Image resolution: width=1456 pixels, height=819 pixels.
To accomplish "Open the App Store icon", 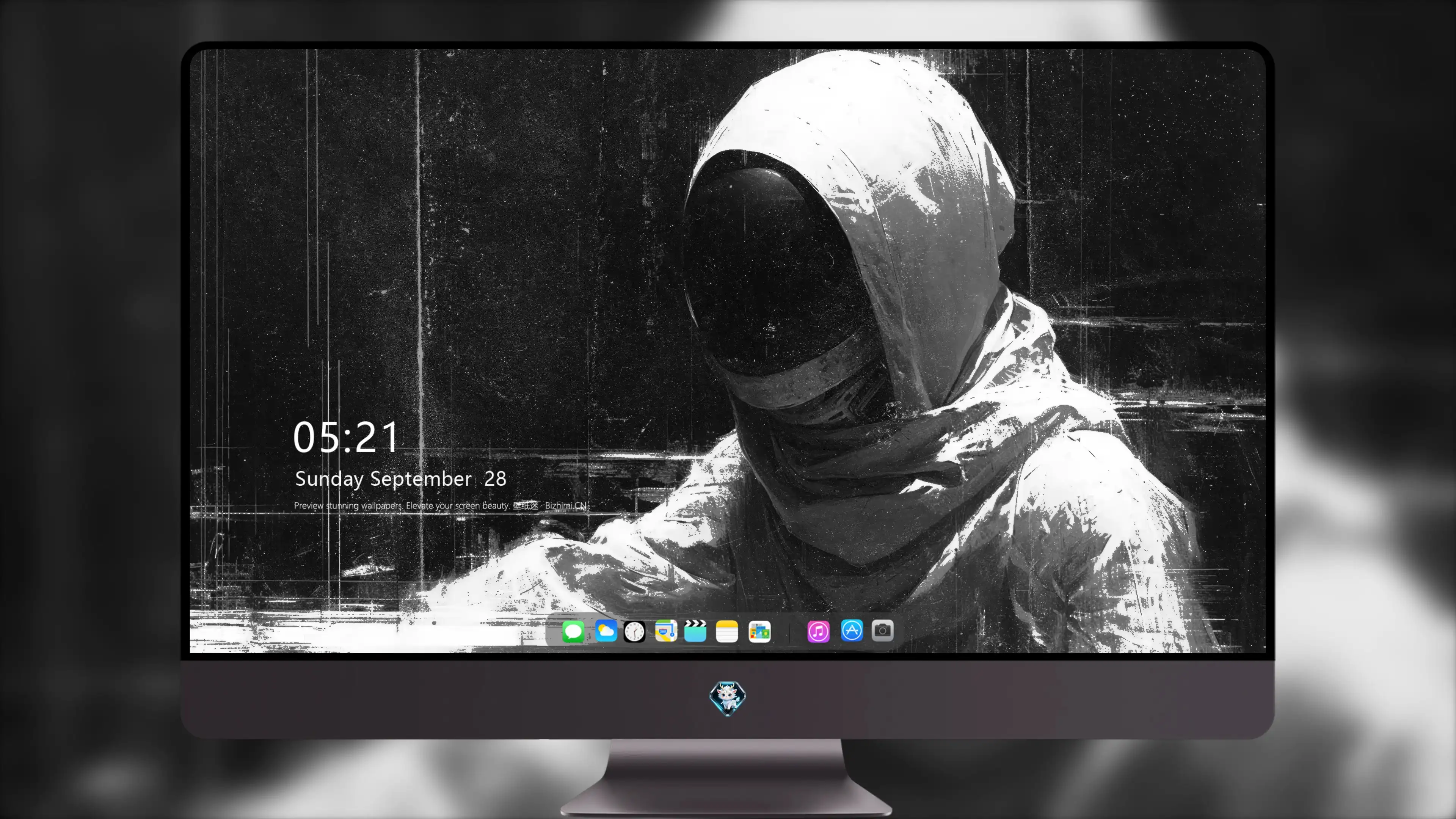I will 852,630.
